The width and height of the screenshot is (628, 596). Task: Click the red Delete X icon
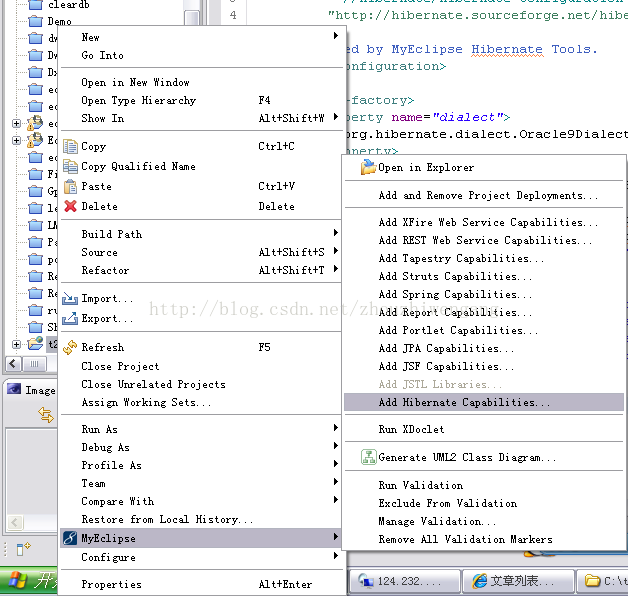pyautogui.click(x=70, y=206)
